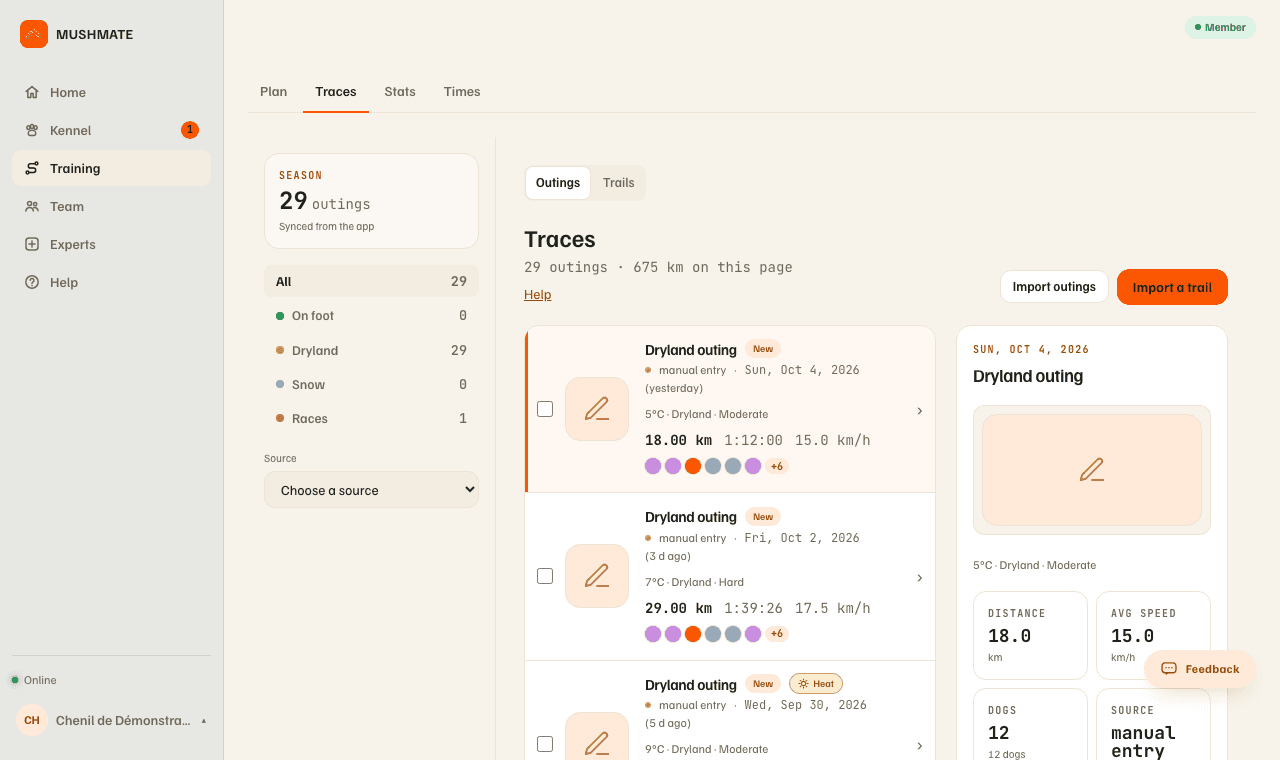Click the Team people icon
The width and height of the screenshot is (1280, 760).
[32, 206]
